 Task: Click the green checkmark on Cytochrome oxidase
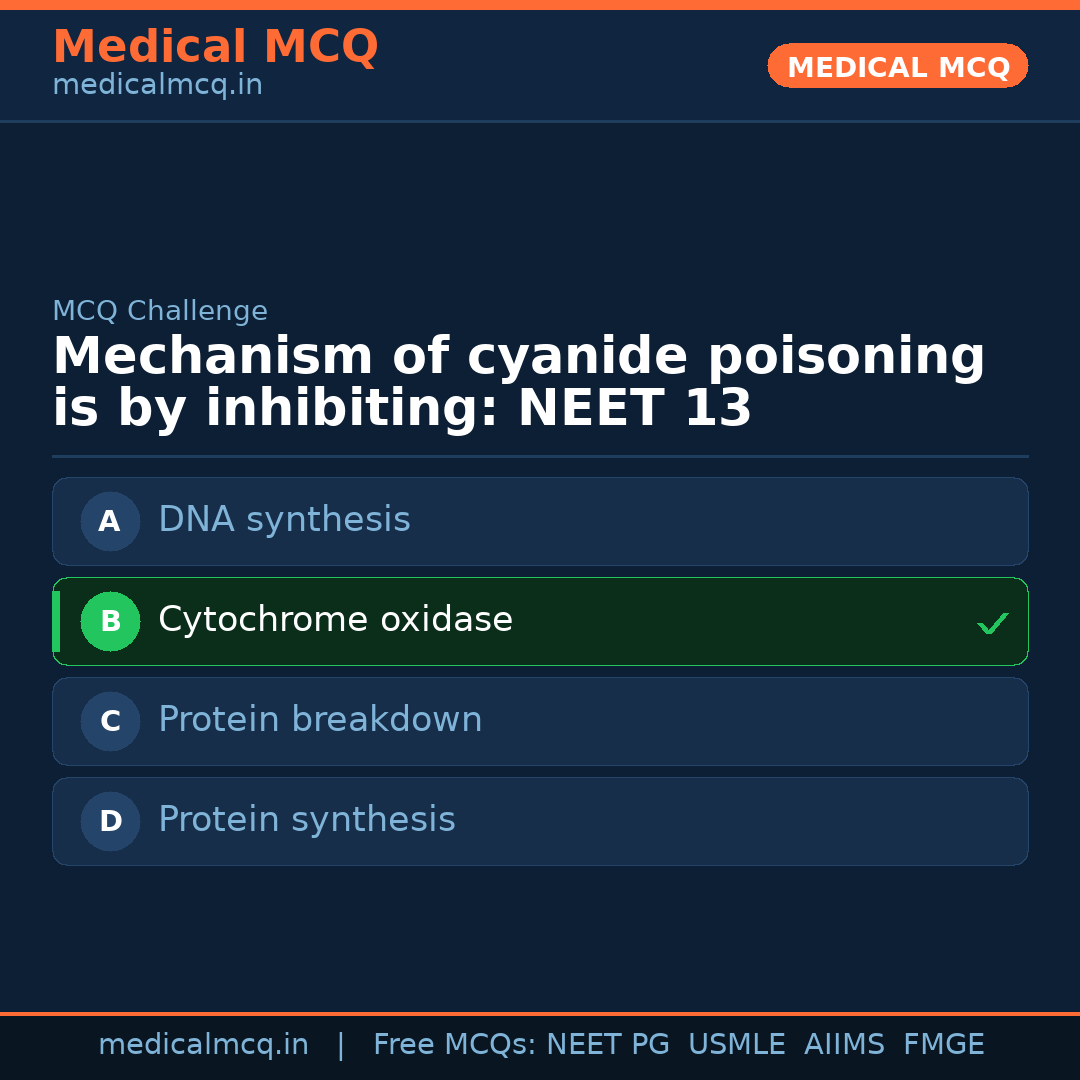[992, 623]
